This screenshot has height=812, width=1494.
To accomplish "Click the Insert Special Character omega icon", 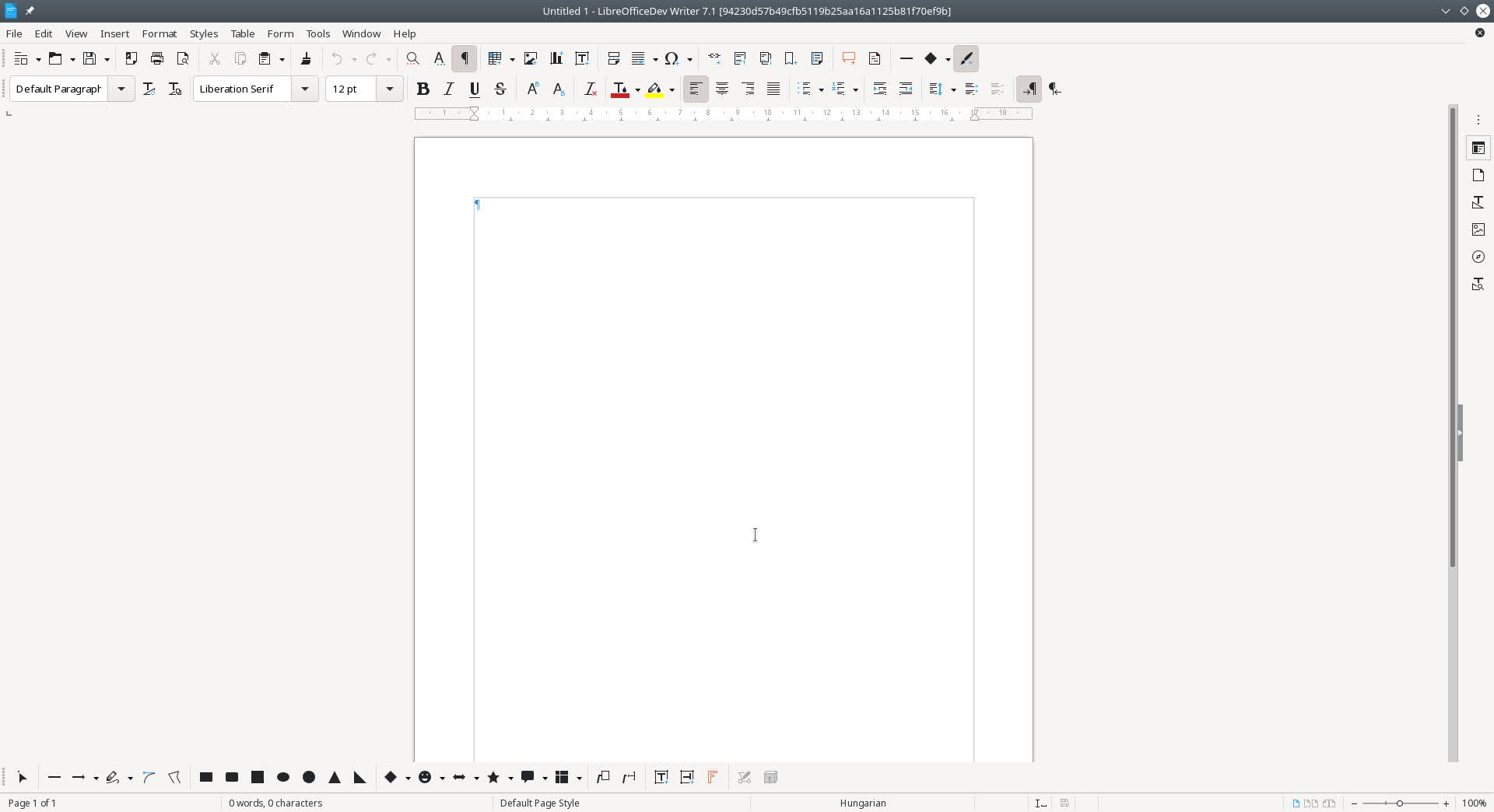I will 672,58.
